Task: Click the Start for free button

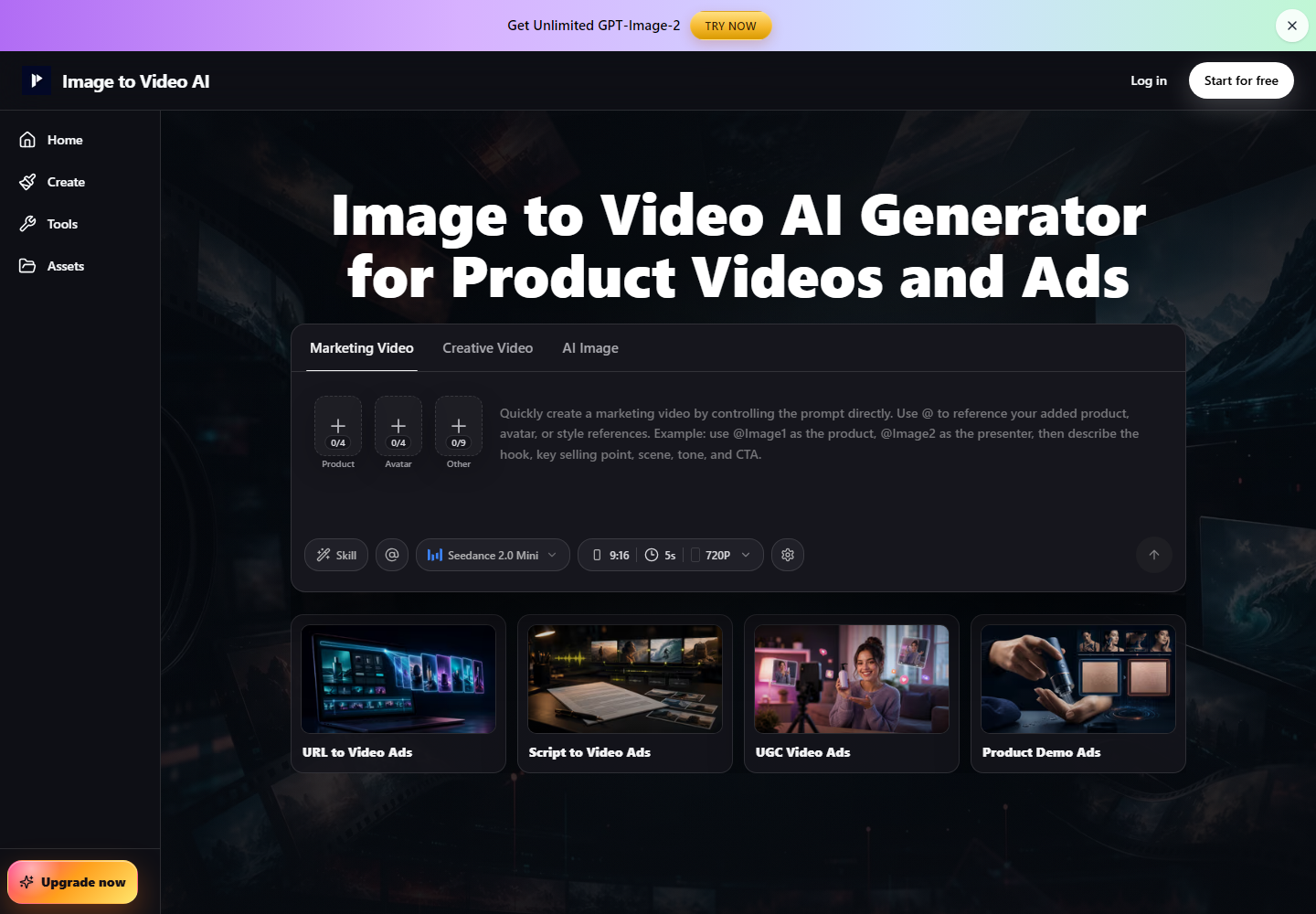Action: [1241, 80]
